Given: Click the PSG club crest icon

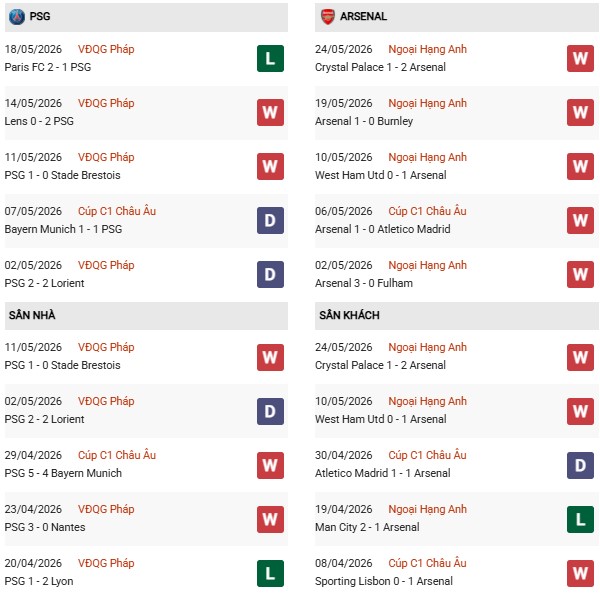Looking at the screenshot, I should tap(17, 16).
